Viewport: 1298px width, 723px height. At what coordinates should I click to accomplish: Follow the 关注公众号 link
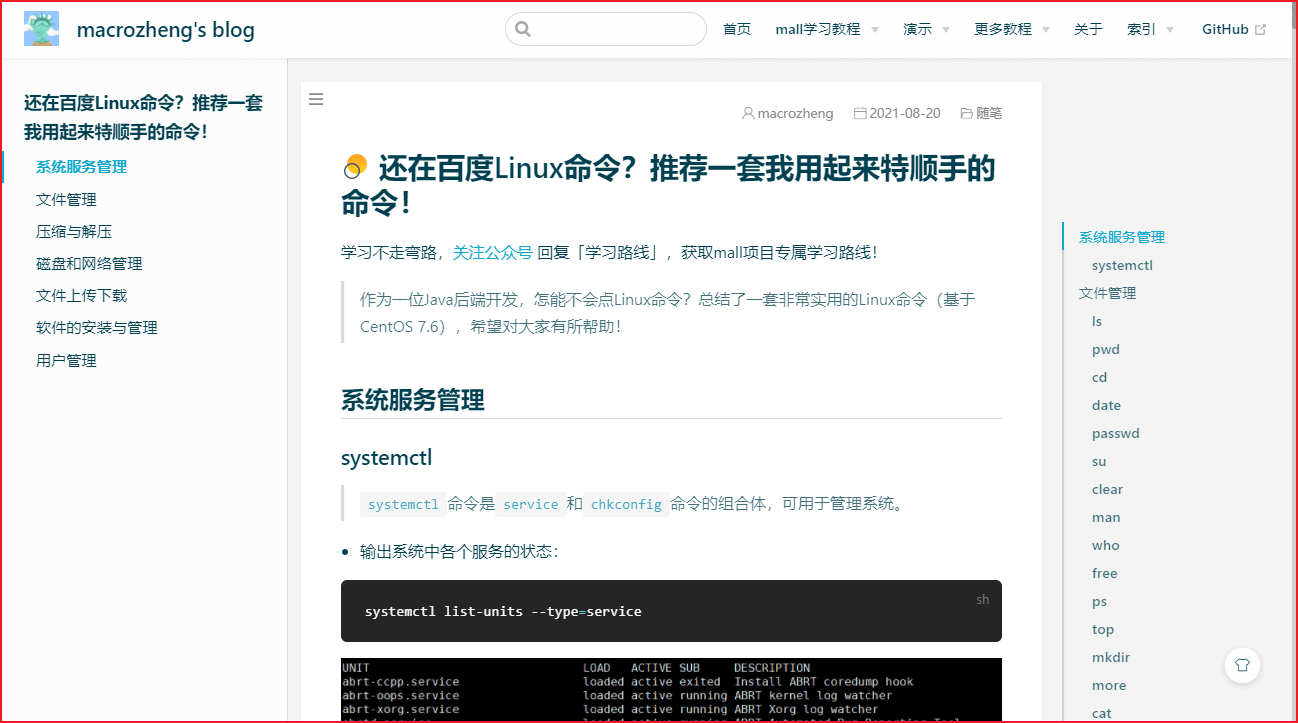(x=493, y=252)
